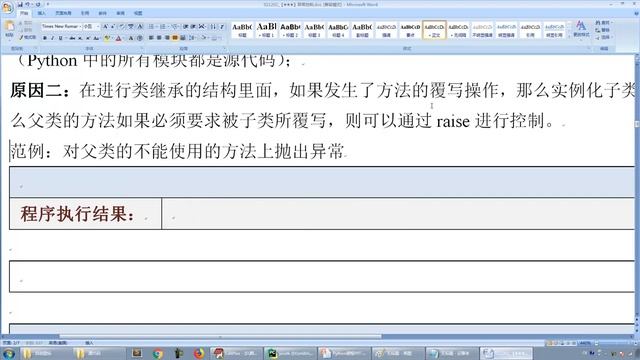Open the Office button menu
640x360 pixels.
tap(7, 7)
